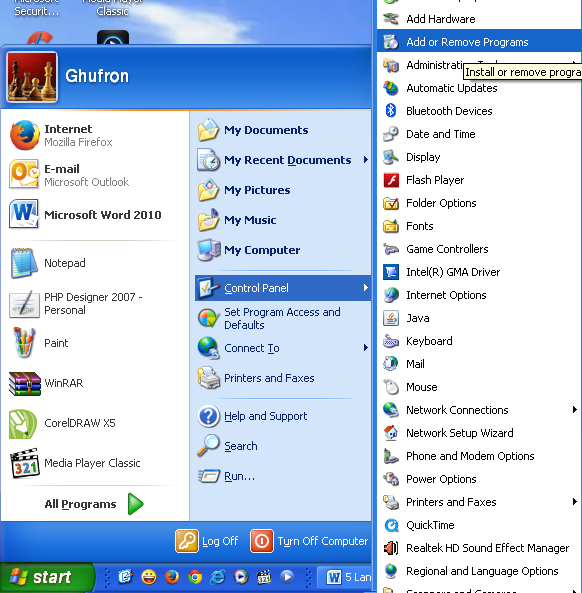Open WinRAR from the start menu
Viewport: 582px width, 593px height.
[x=95, y=383]
